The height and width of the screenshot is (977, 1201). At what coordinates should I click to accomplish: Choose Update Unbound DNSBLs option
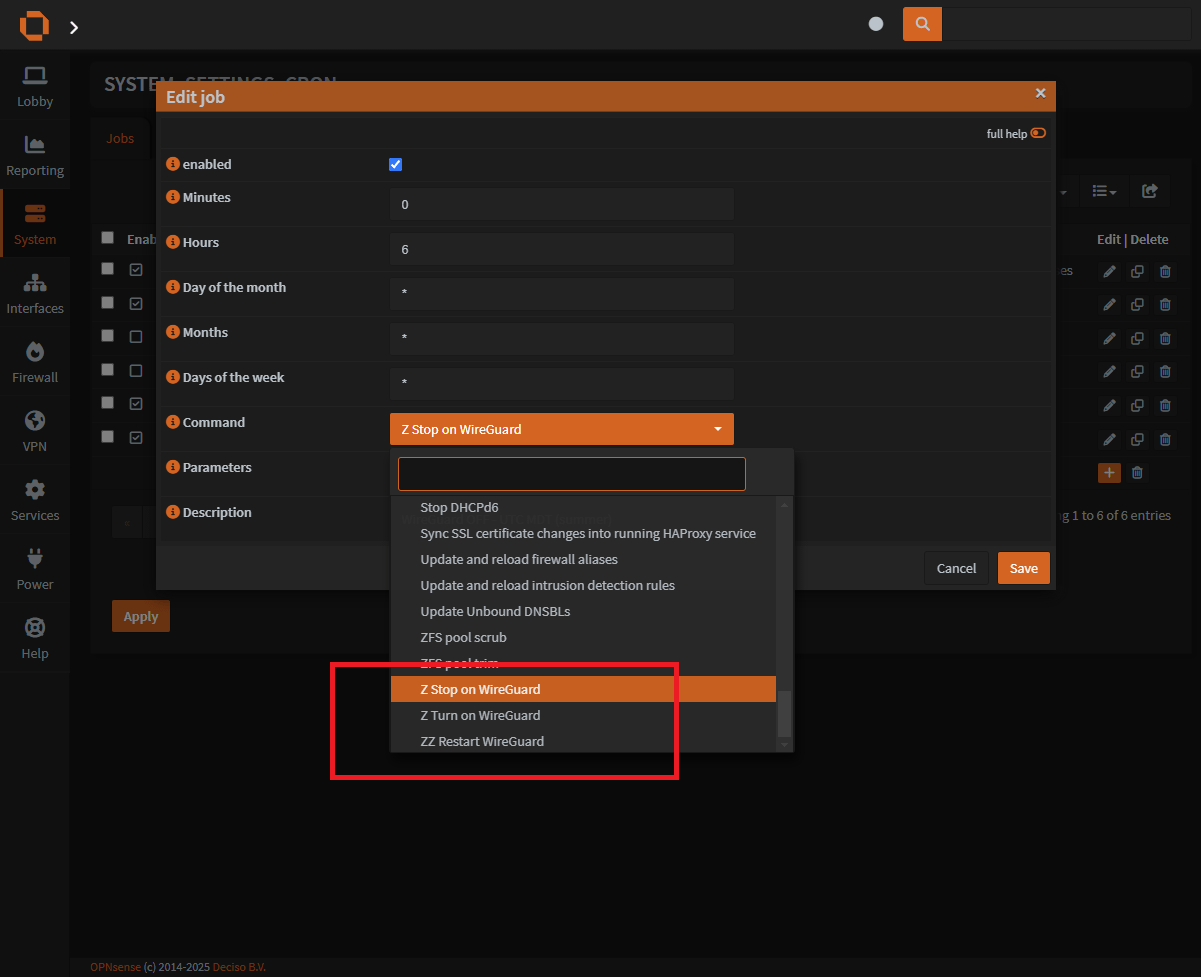click(583, 611)
